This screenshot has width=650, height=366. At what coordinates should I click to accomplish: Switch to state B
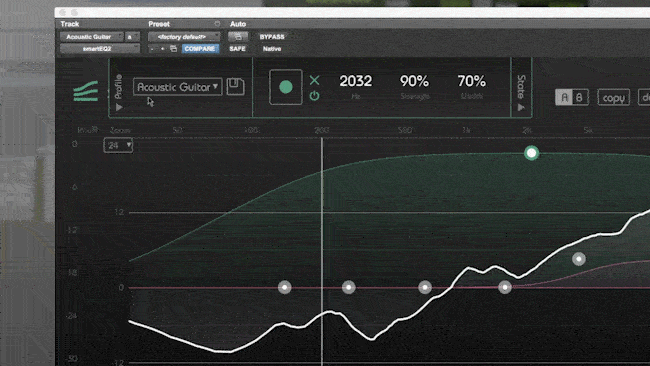pyautogui.click(x=580, y=97)
